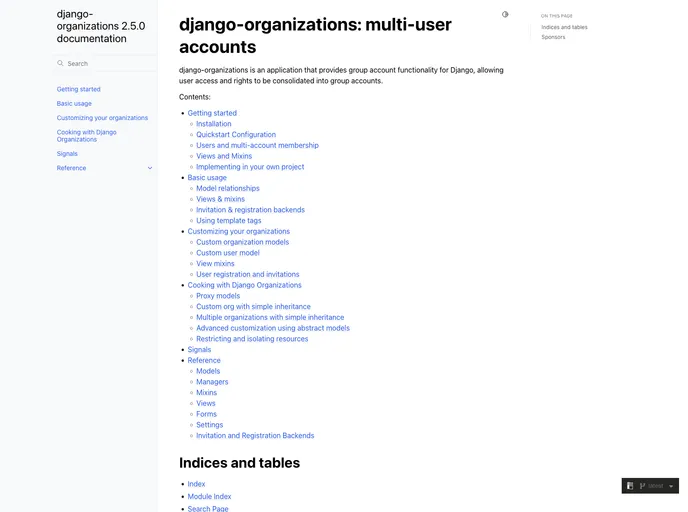
Task: Expand the Reference sidebar chevron
Action: click(150, 168)
